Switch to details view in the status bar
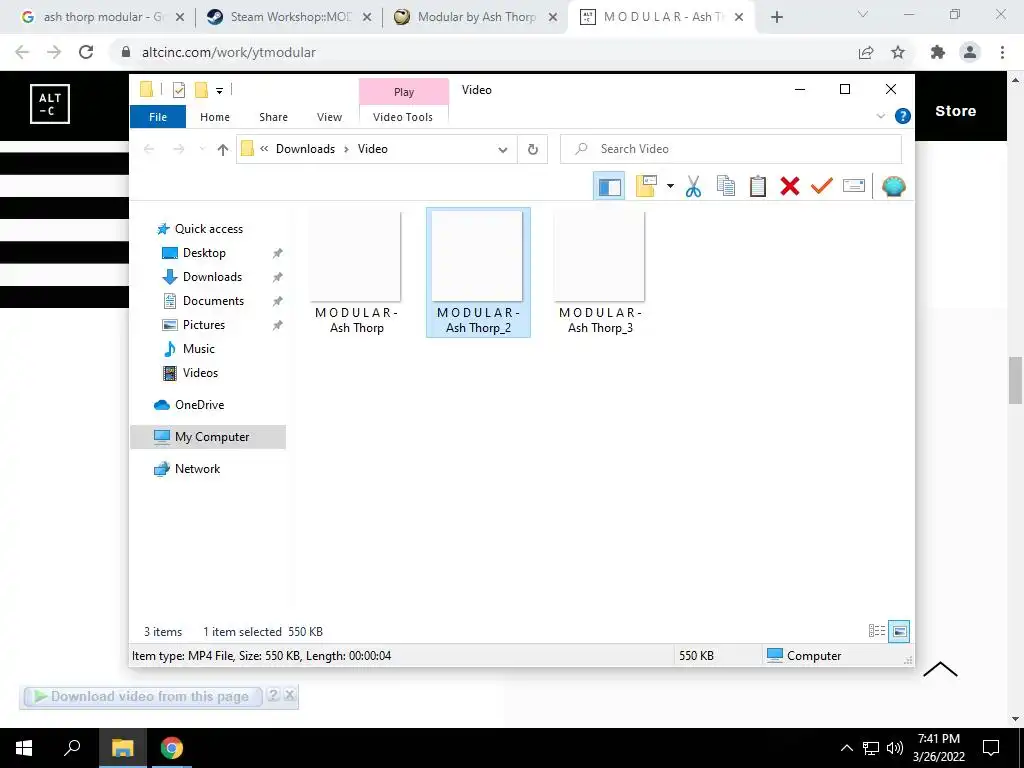 (877, 631)
